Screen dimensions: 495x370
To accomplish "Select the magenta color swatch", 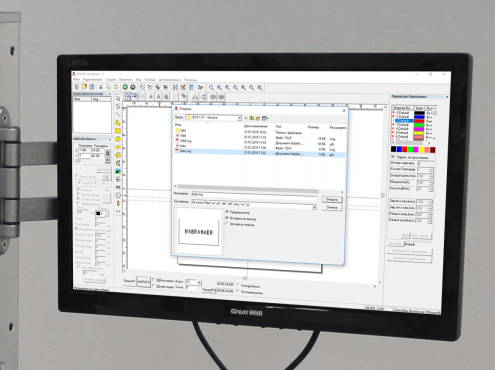I will pos(416,150).
